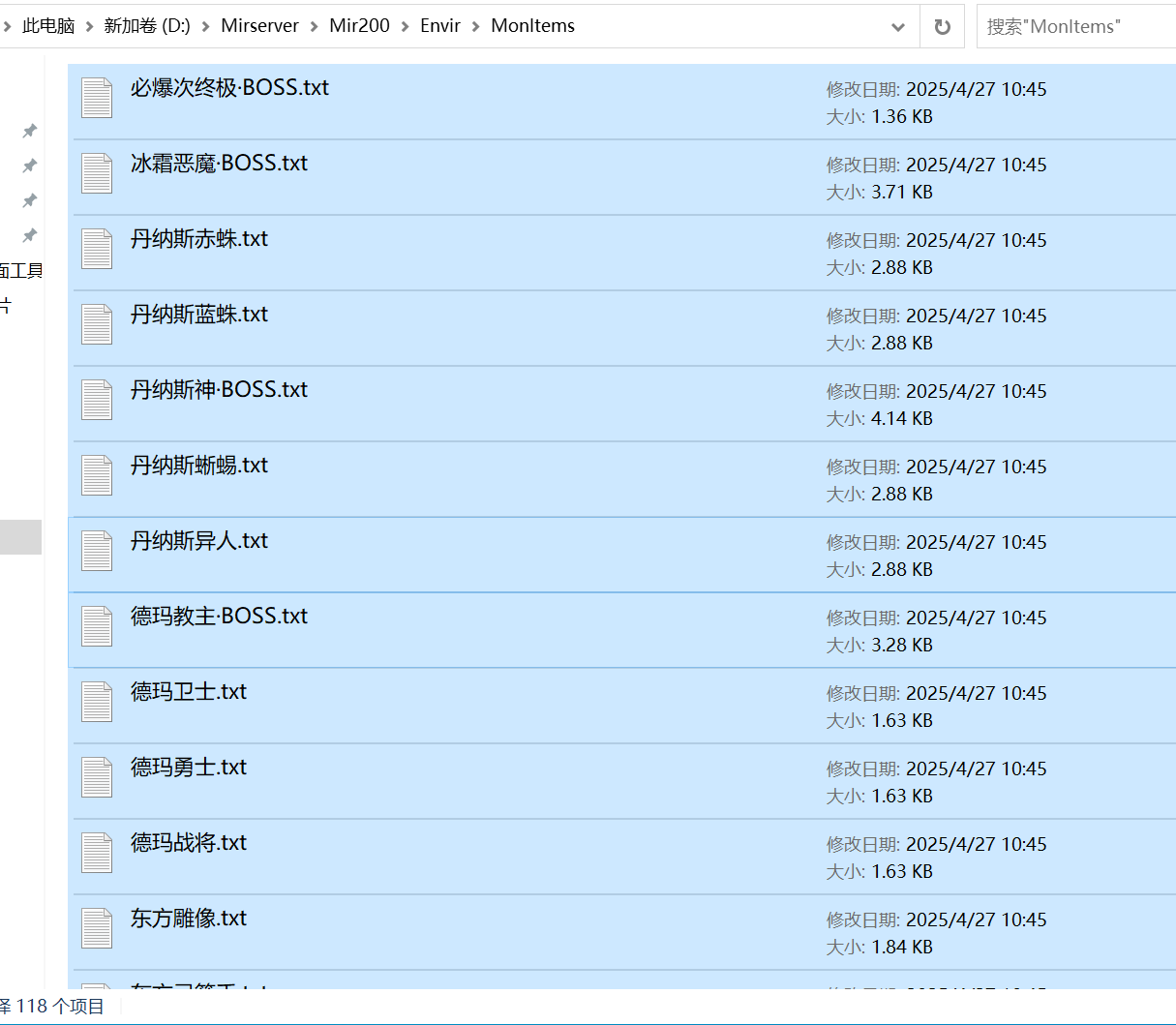Select file name 德玛勇士.txt
1176x1025 pixels.
click(x=189, y=767)
